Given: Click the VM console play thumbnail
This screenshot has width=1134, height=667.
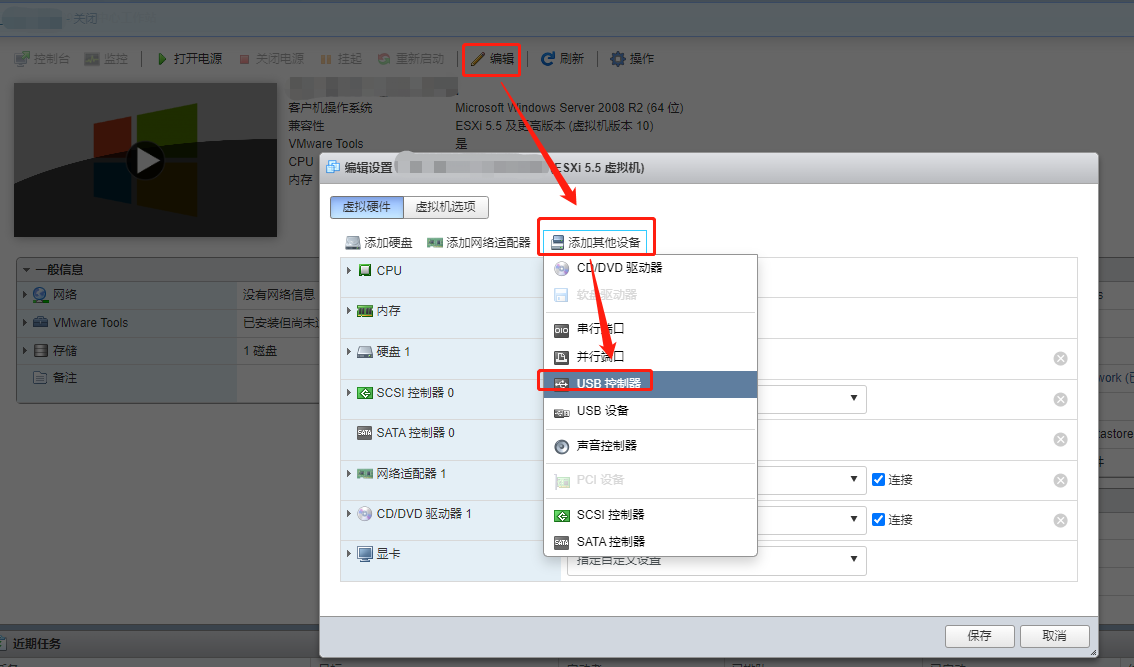Looking at the screenshot, I should (145, 160).
